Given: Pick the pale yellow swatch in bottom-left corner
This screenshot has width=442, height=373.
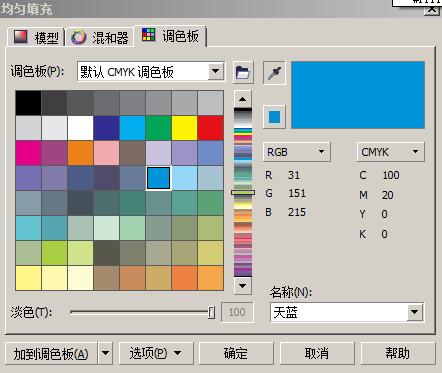Looking at the screenshot, I should 28,278.
